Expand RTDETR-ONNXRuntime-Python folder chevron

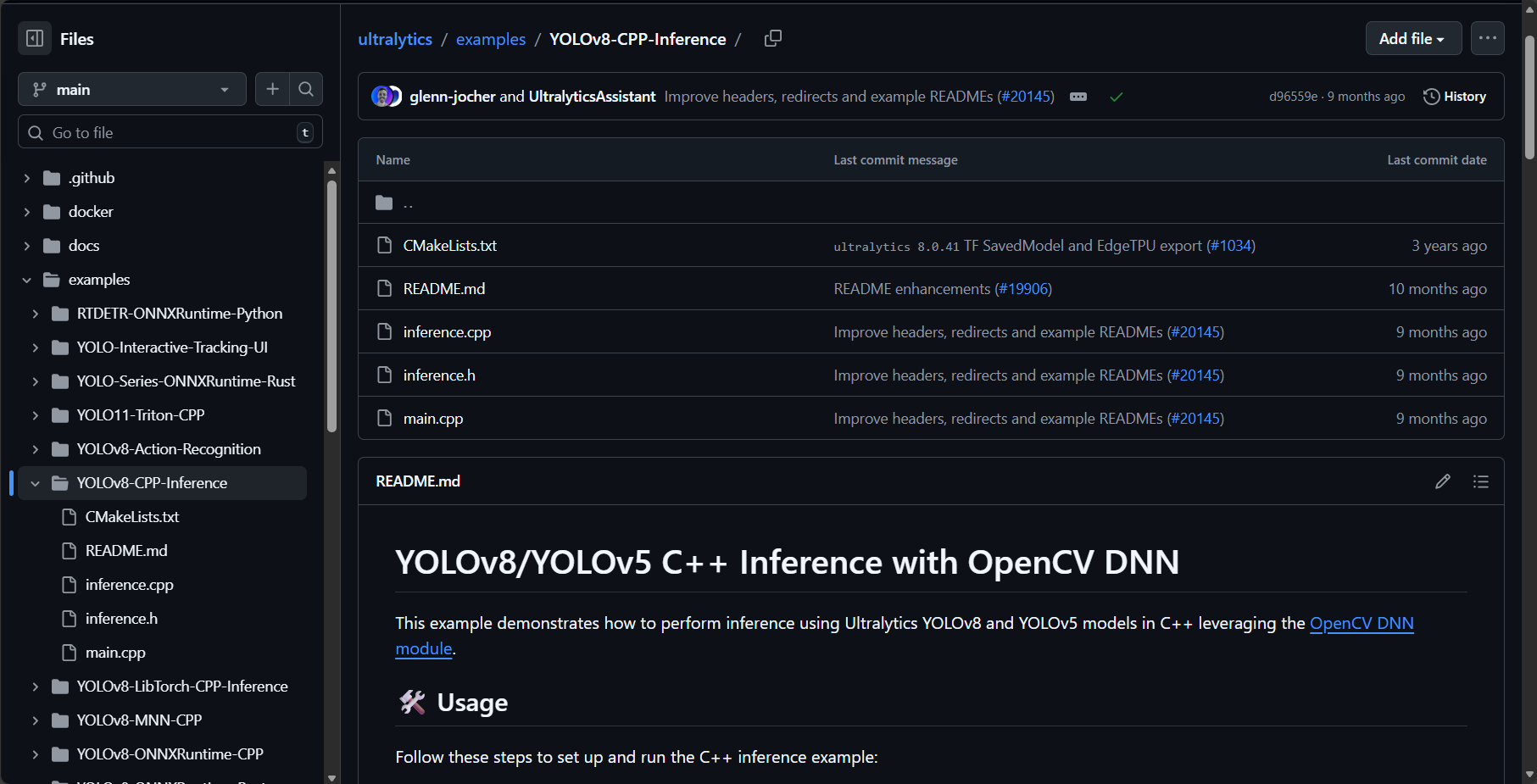(35, 314)
